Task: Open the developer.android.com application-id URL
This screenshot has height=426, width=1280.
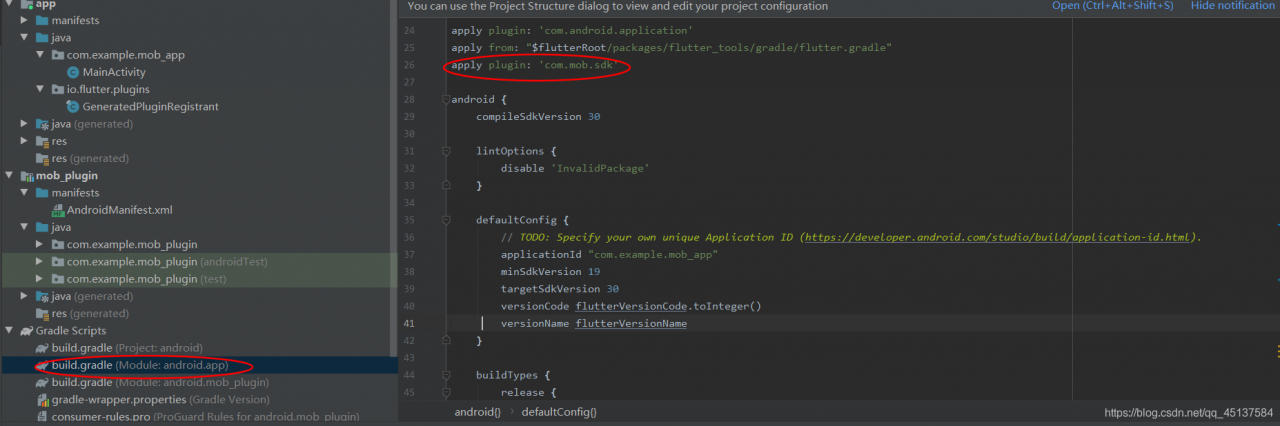Action: (999, 238)
